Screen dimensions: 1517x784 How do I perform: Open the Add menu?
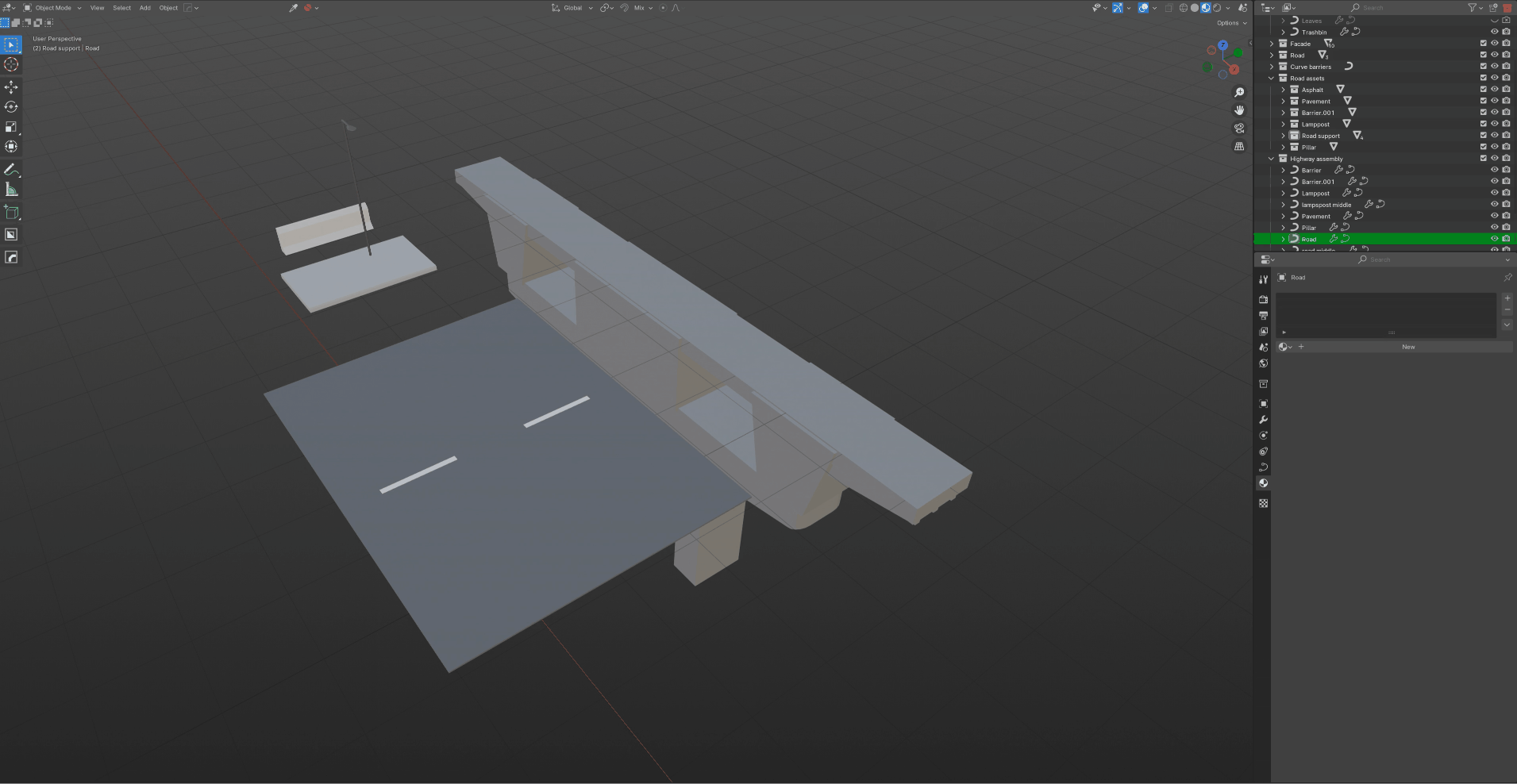pyautogui.click(x=144, y=8)
